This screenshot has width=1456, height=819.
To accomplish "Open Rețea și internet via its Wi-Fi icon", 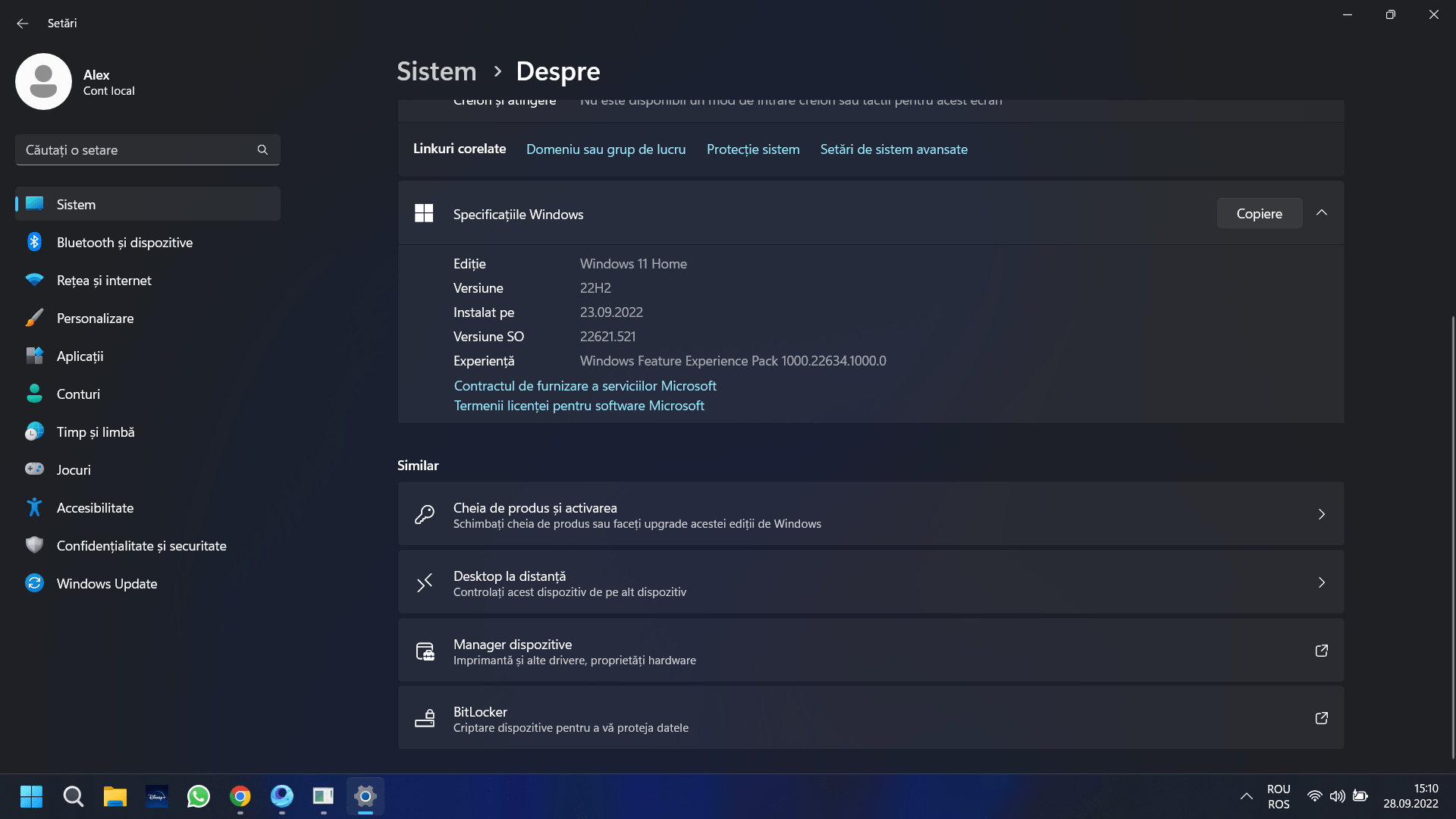I will 34,280.
